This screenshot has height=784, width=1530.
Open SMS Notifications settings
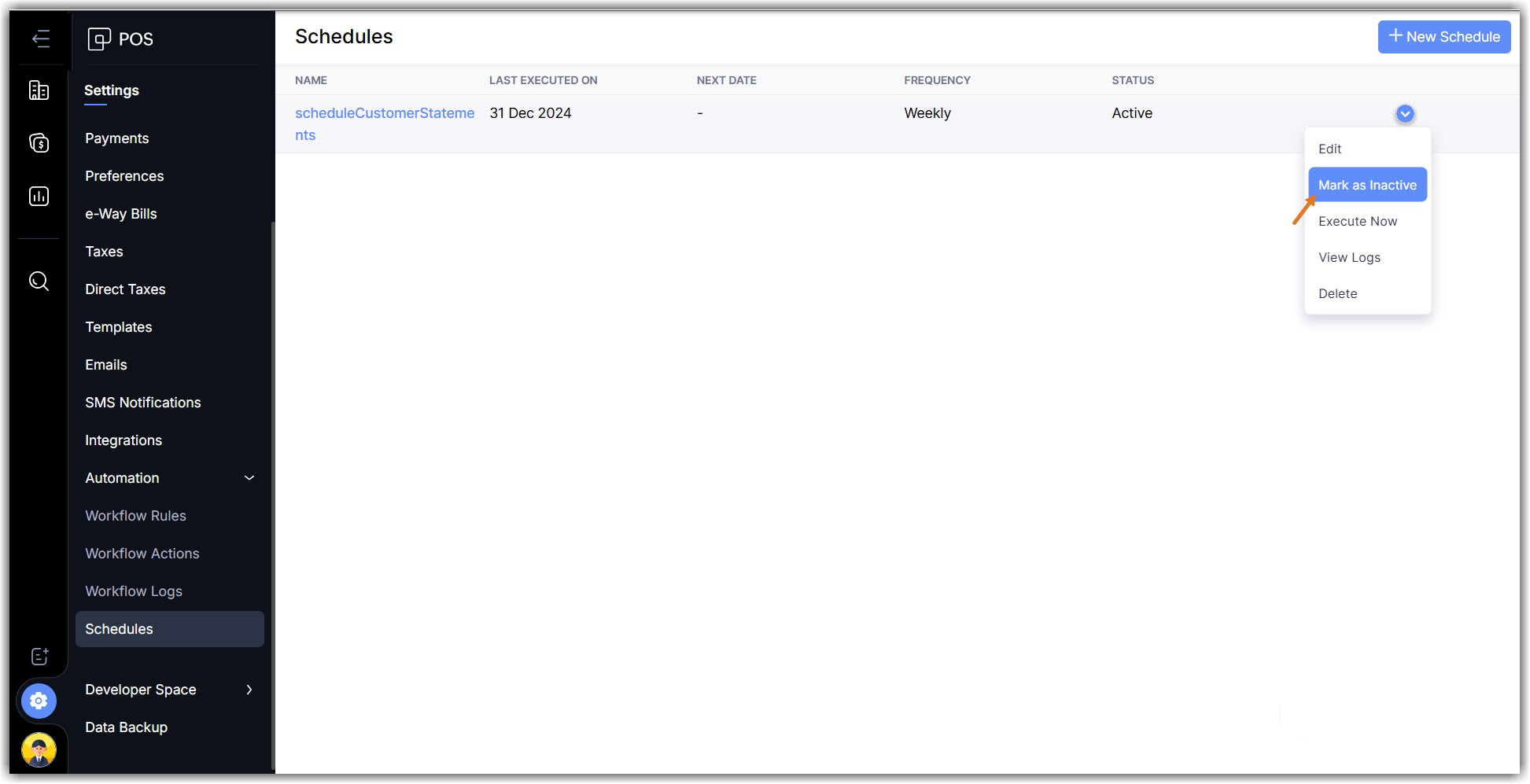pos(143,403)
